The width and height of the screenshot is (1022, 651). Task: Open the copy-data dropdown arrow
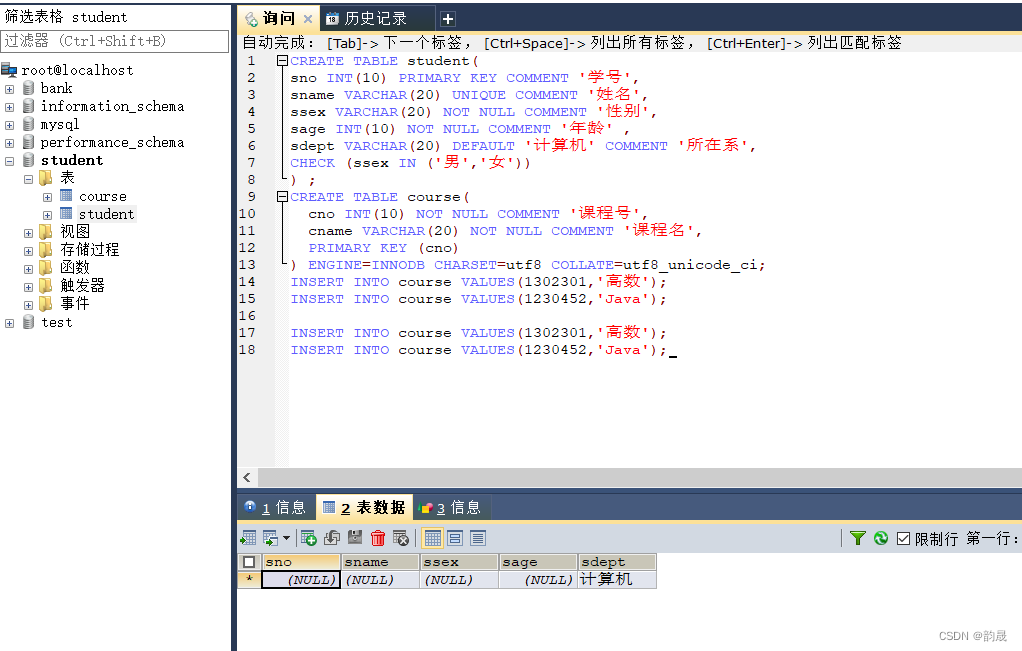[x=286, y=538]
